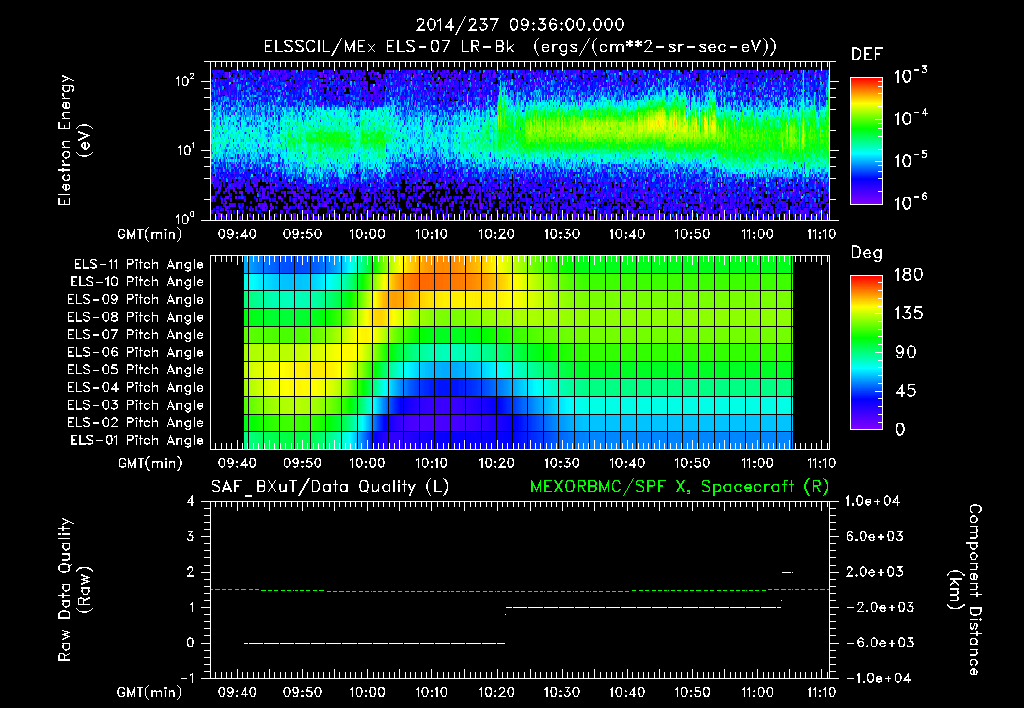
Task: Click the 10:20 time tick under the spectrogram
Action: [496, 234]
